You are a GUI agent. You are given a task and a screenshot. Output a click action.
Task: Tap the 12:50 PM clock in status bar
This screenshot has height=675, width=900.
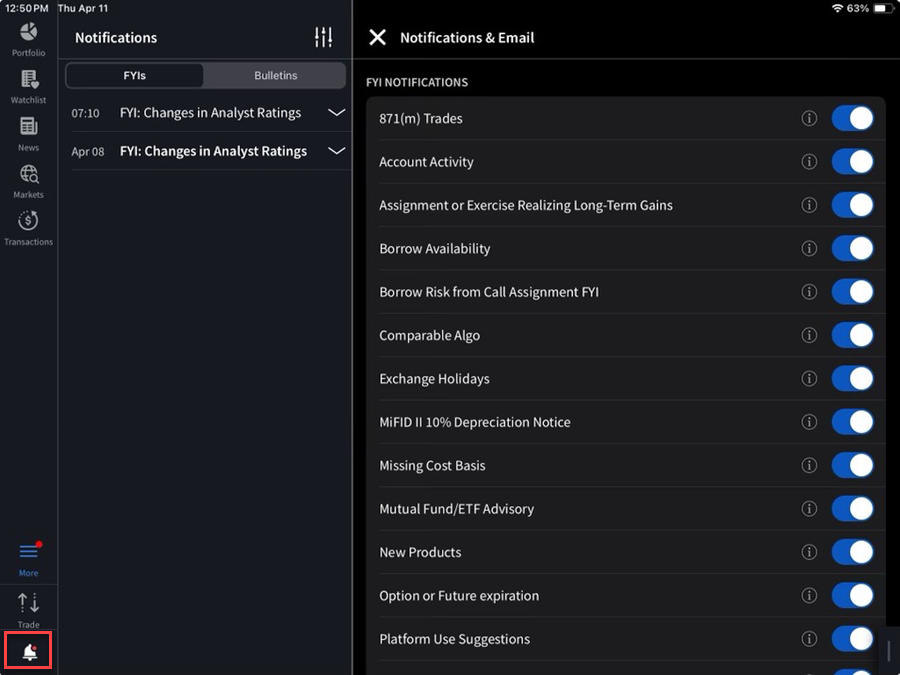coord(26,8)
